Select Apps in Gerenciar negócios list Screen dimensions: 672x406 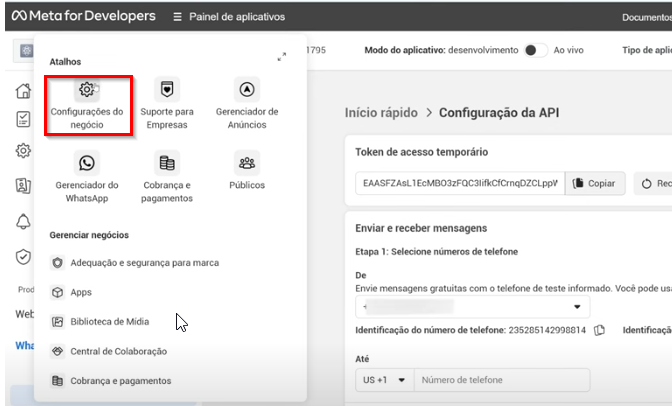(x=71, y=292)
